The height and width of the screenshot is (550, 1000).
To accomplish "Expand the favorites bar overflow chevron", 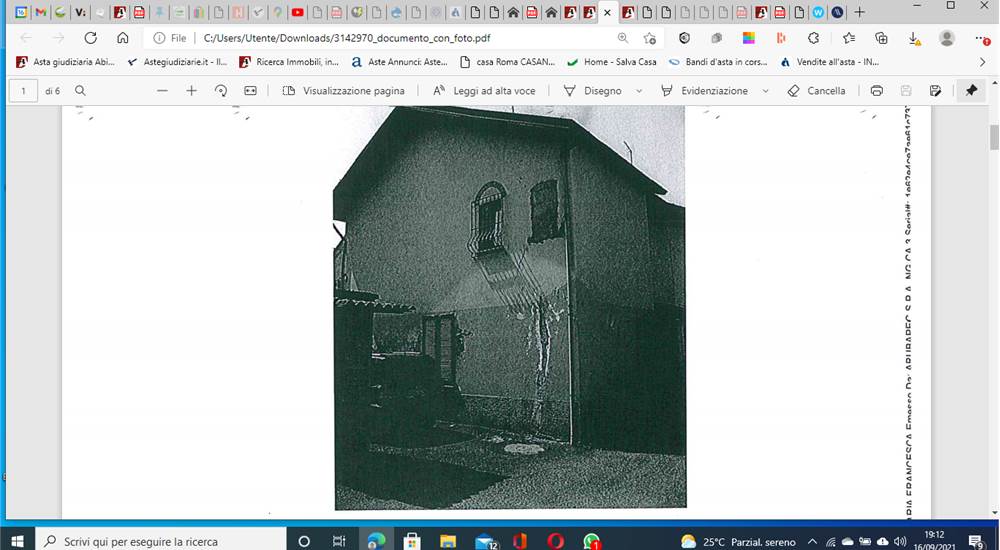I will [x=983, y=62].
